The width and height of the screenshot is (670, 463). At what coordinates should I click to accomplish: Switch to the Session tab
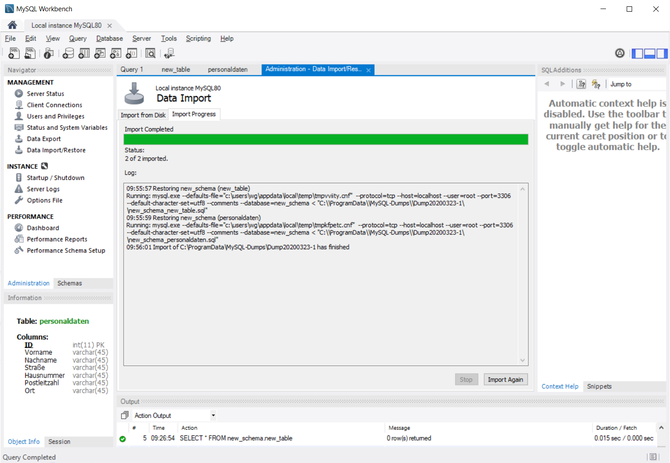59,442
